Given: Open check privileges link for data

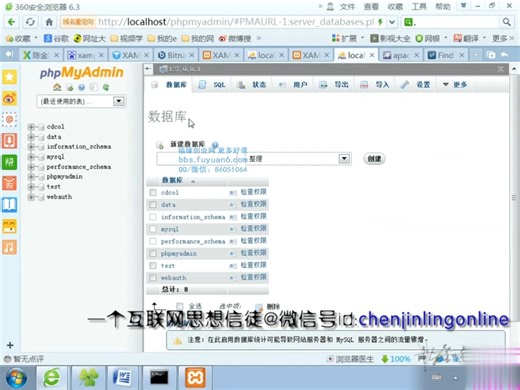Looking at the screenshot, I should pyautogui.click(x=253, y=204).
